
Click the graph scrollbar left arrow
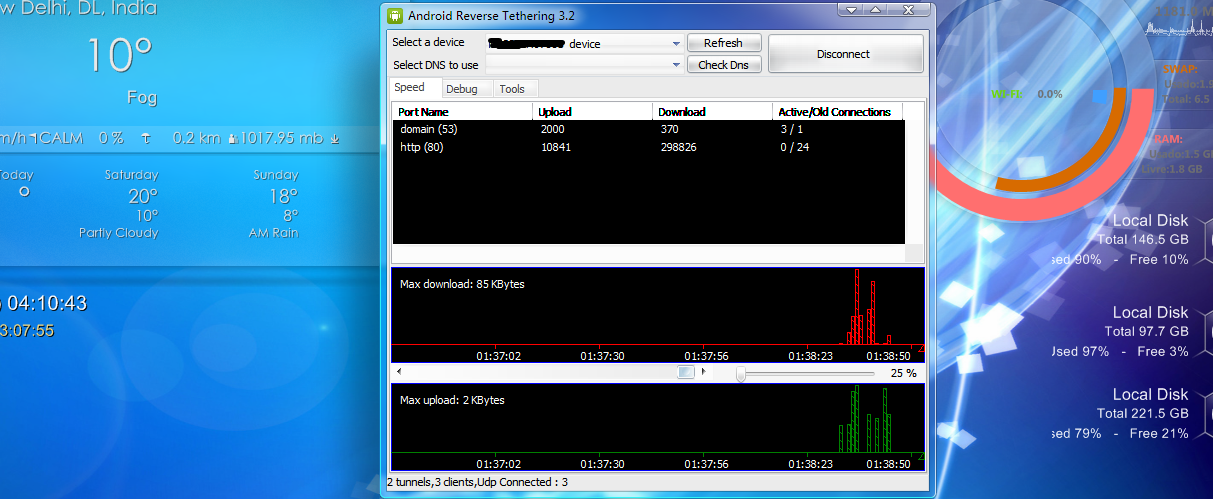[399, 372]
